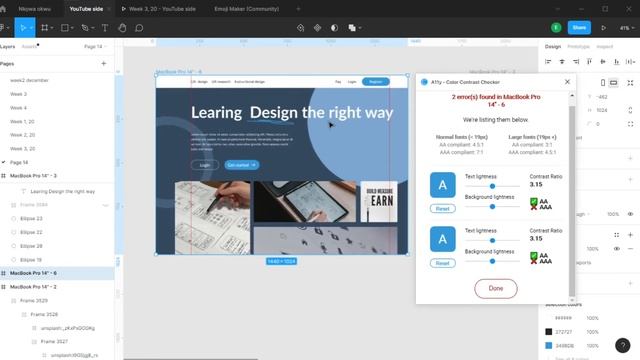The image size is (640, 360).
Task: Open the Pen tool dropdown arrow
Action: click(93, 28)
